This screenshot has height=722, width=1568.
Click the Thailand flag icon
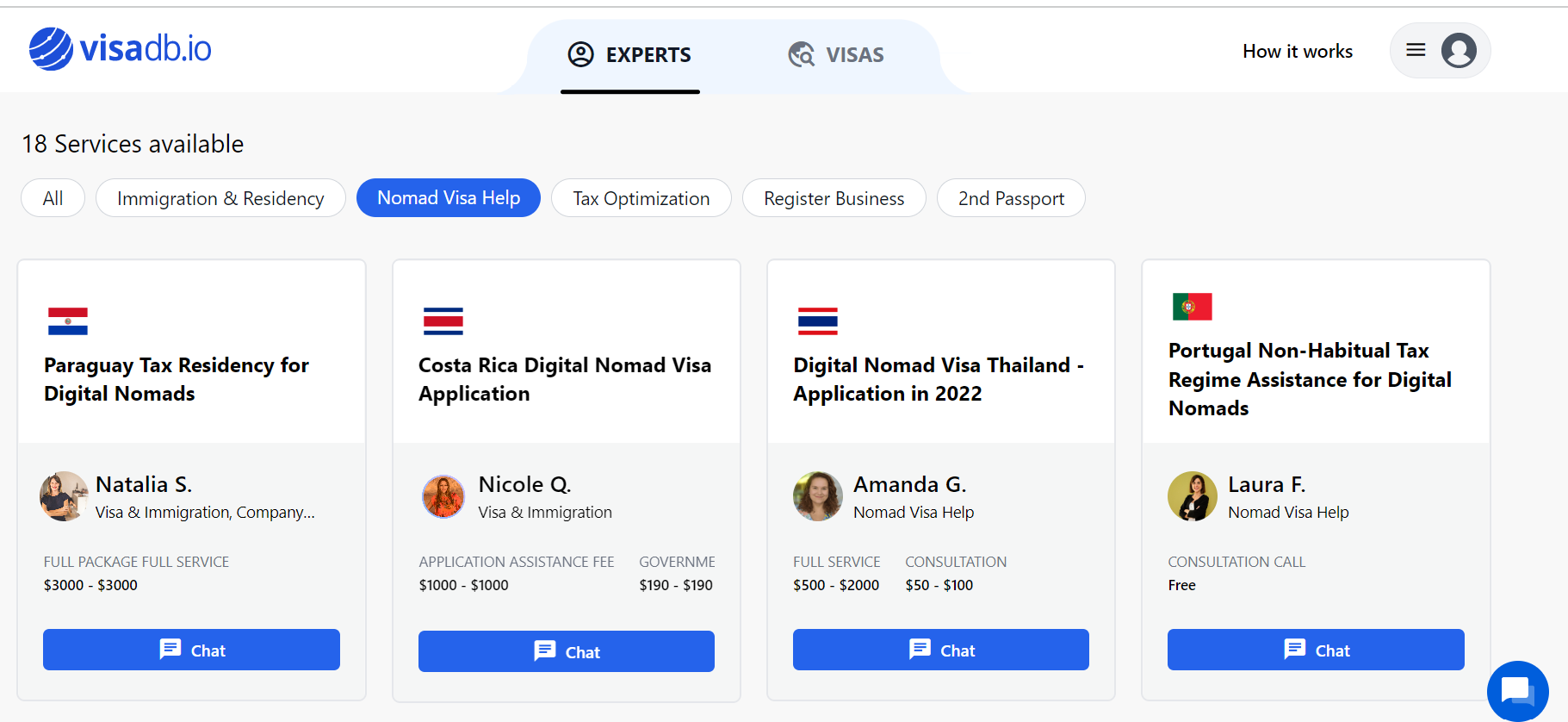pyautogui.click(x=817, y=321)
